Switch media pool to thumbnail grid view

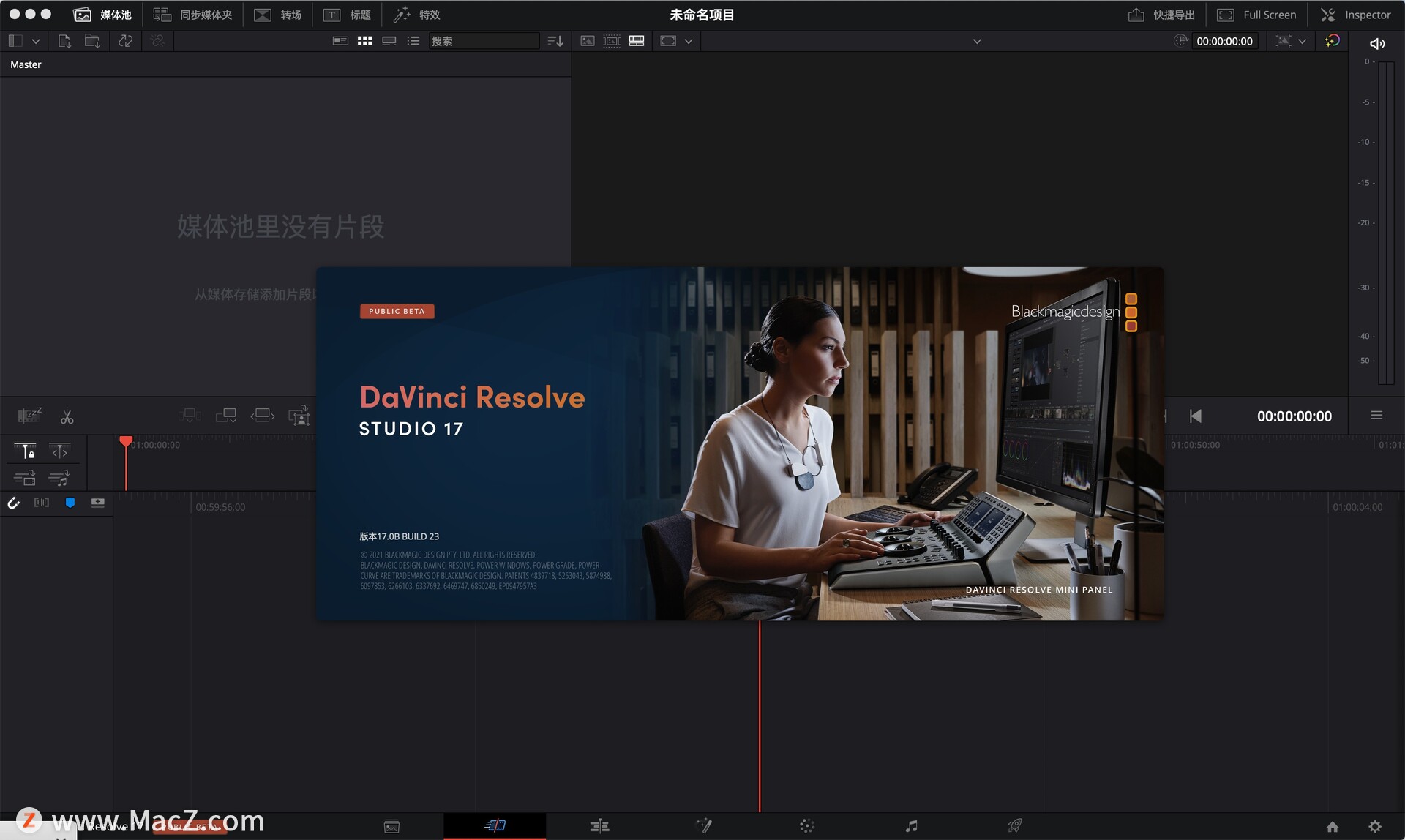pyautogui.click(x=364, y=41)
